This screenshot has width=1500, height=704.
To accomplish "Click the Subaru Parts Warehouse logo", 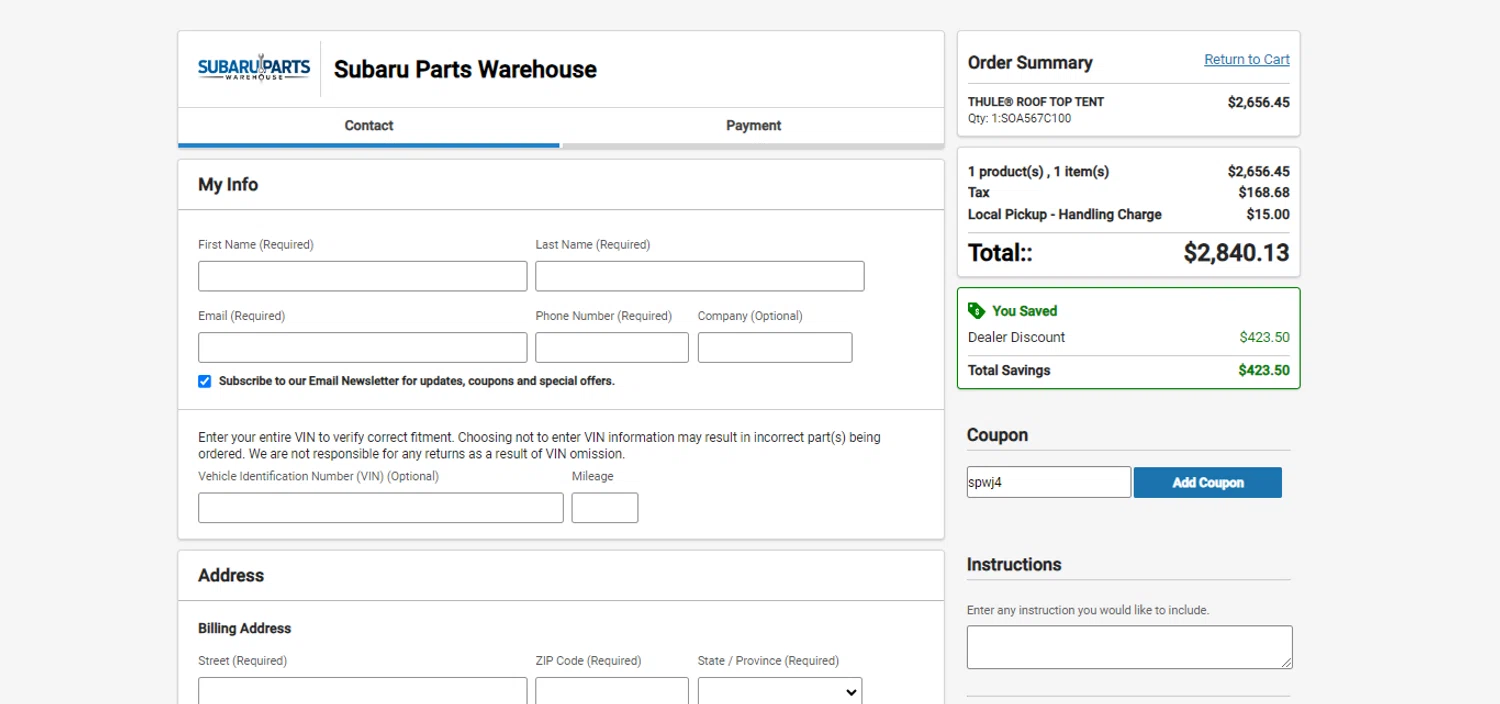I will 254,68.
